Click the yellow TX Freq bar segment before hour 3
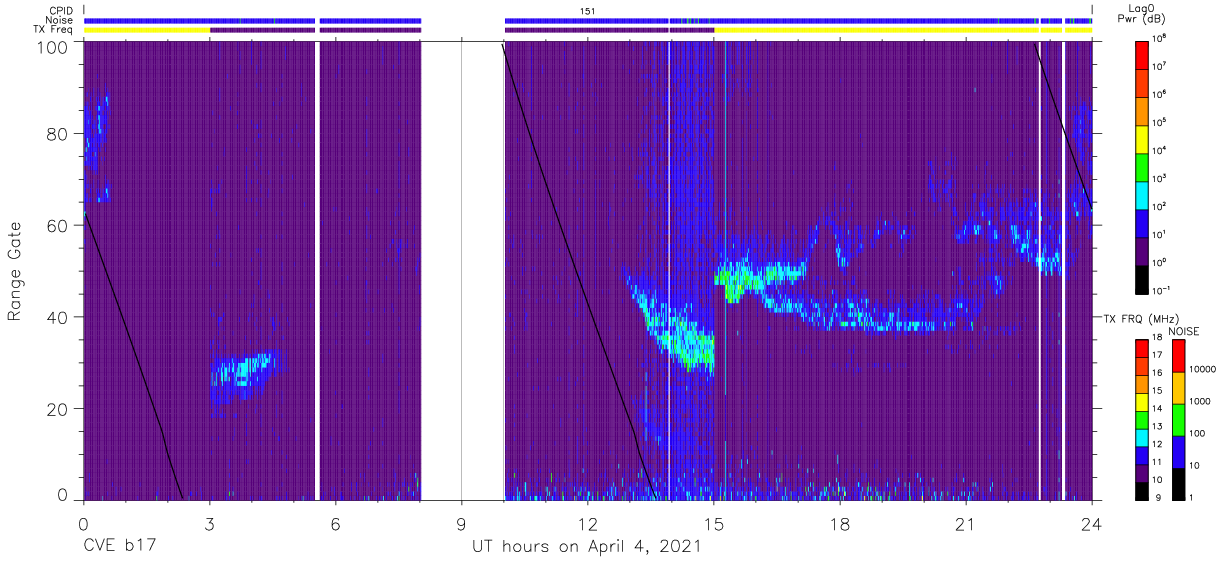 147,30
